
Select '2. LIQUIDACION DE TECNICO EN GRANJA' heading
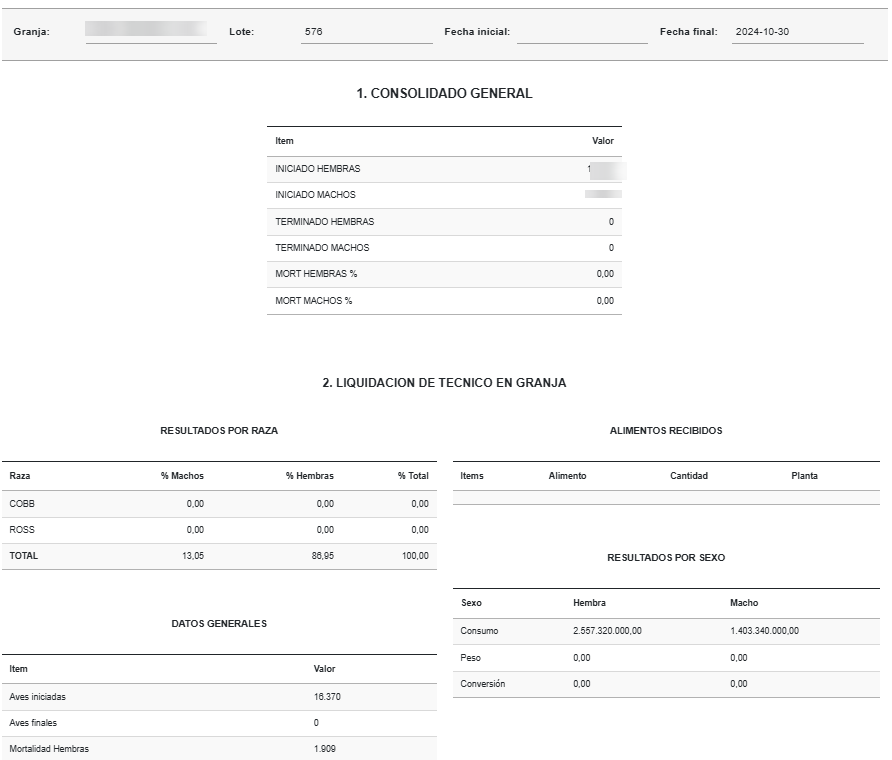tap(444, 383)
